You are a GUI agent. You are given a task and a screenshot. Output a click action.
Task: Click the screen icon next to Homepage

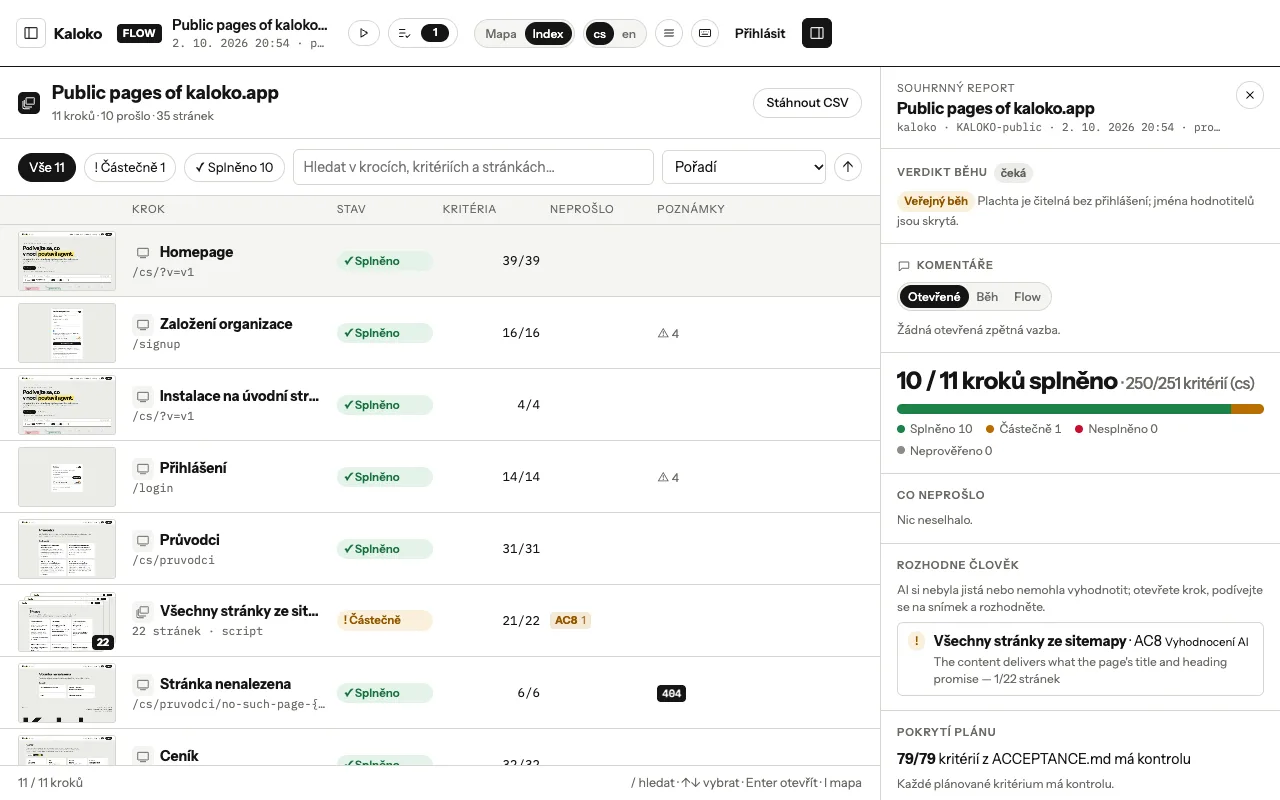pos(143,253)
